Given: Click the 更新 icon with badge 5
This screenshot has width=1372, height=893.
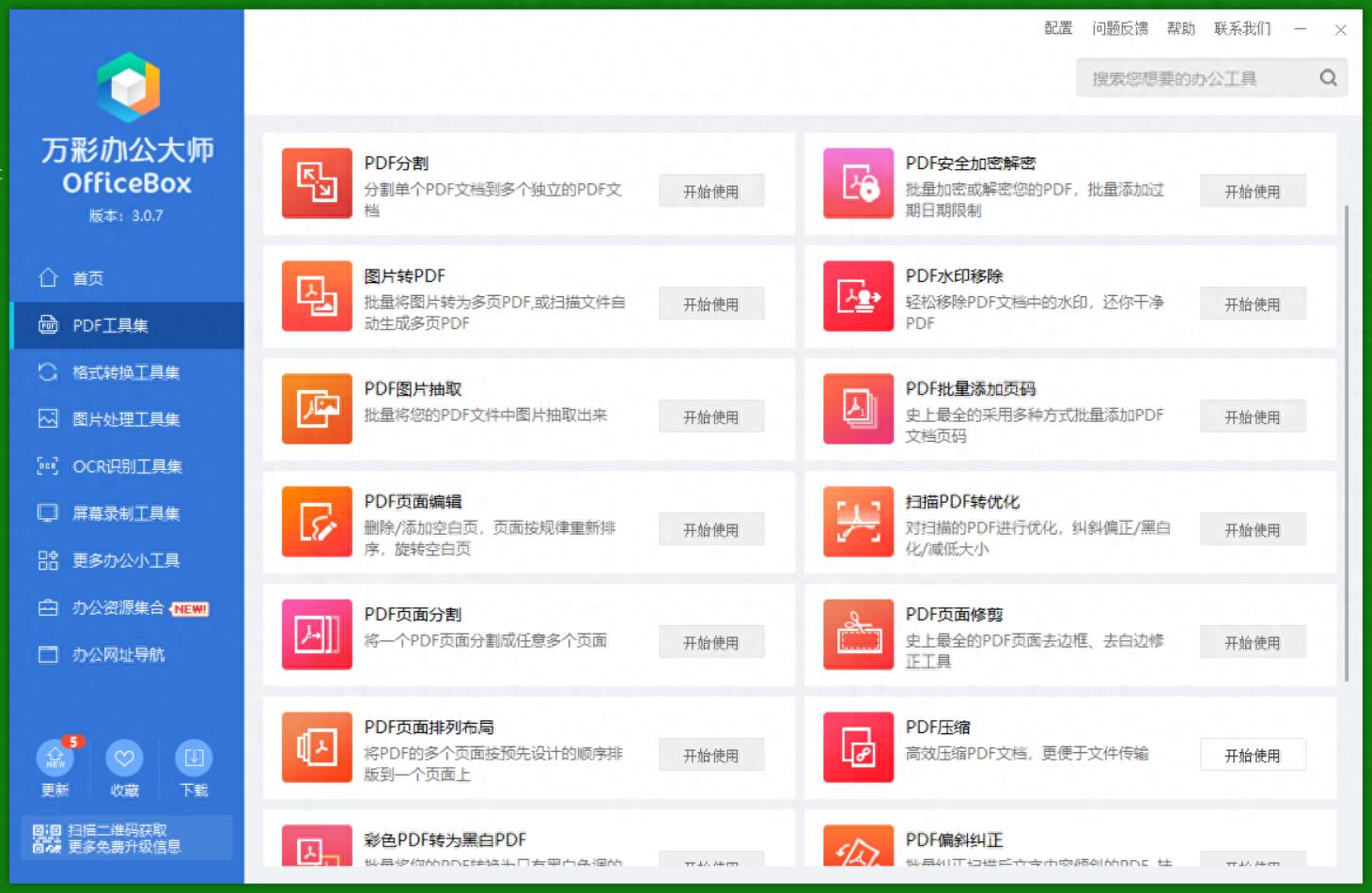Looking at the screenshot, I should point(55,758).
